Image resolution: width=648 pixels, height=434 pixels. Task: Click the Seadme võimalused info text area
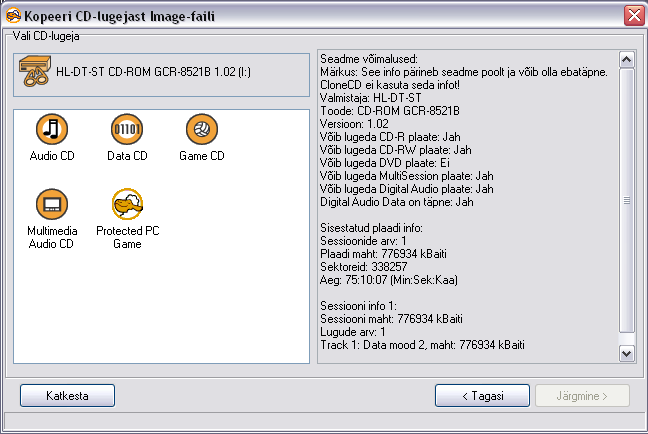coord(468,207)
